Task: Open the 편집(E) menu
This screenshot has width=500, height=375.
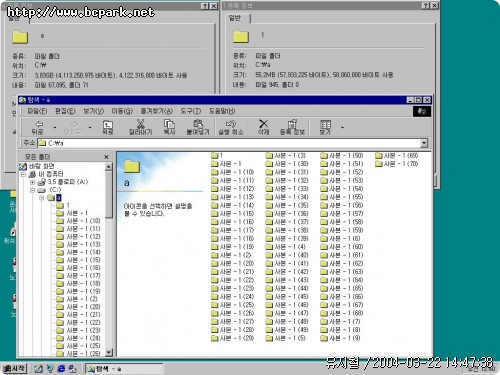Action: (x=65, y=111)
